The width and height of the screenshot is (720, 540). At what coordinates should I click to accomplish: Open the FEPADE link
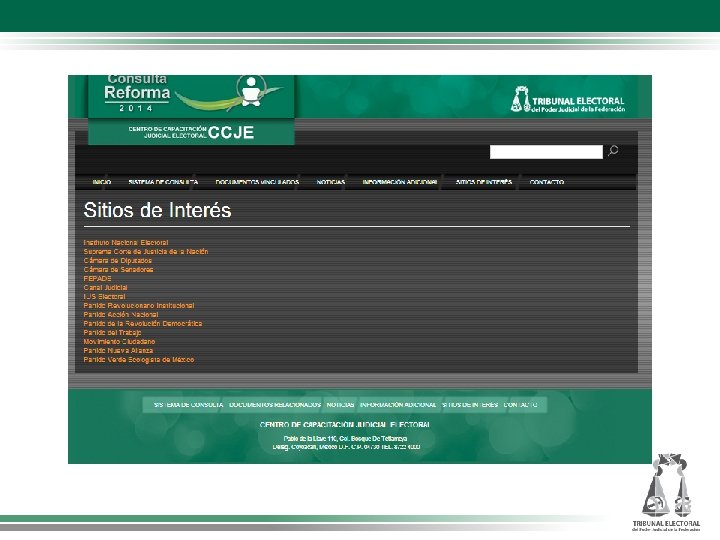point(97,278)
